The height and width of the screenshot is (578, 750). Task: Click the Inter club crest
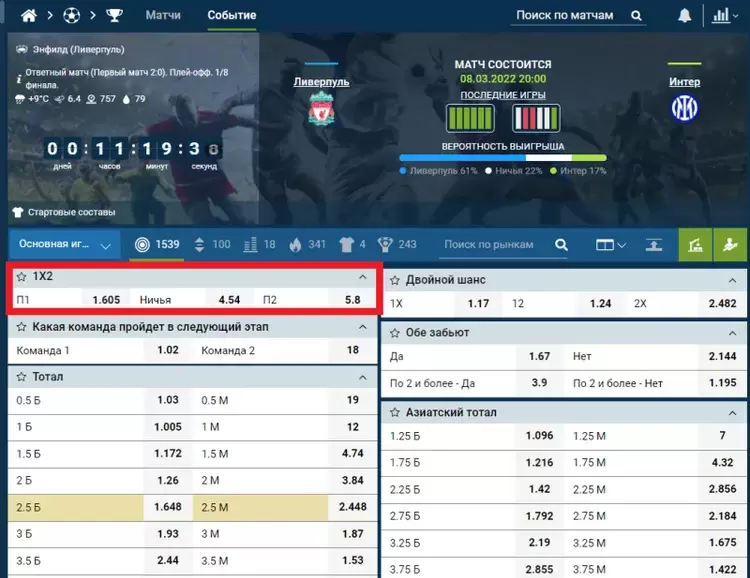[684, 108]
